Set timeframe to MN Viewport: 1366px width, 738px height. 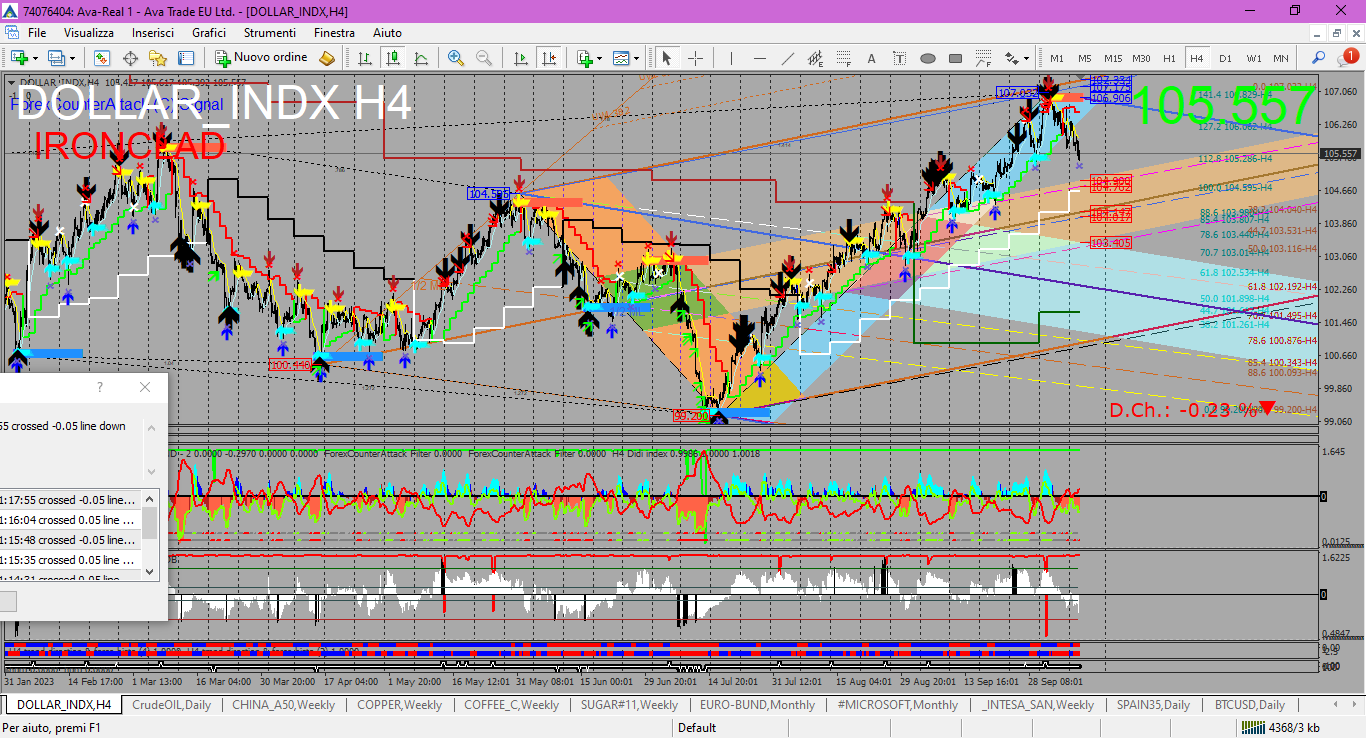(1281, 58)
